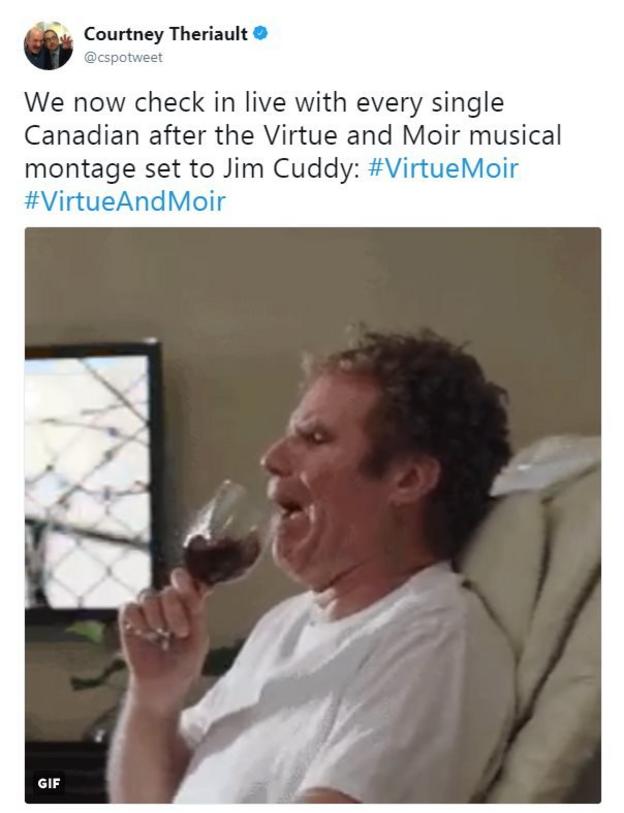Click the tweet line starting "We now check"

(264, 103)
